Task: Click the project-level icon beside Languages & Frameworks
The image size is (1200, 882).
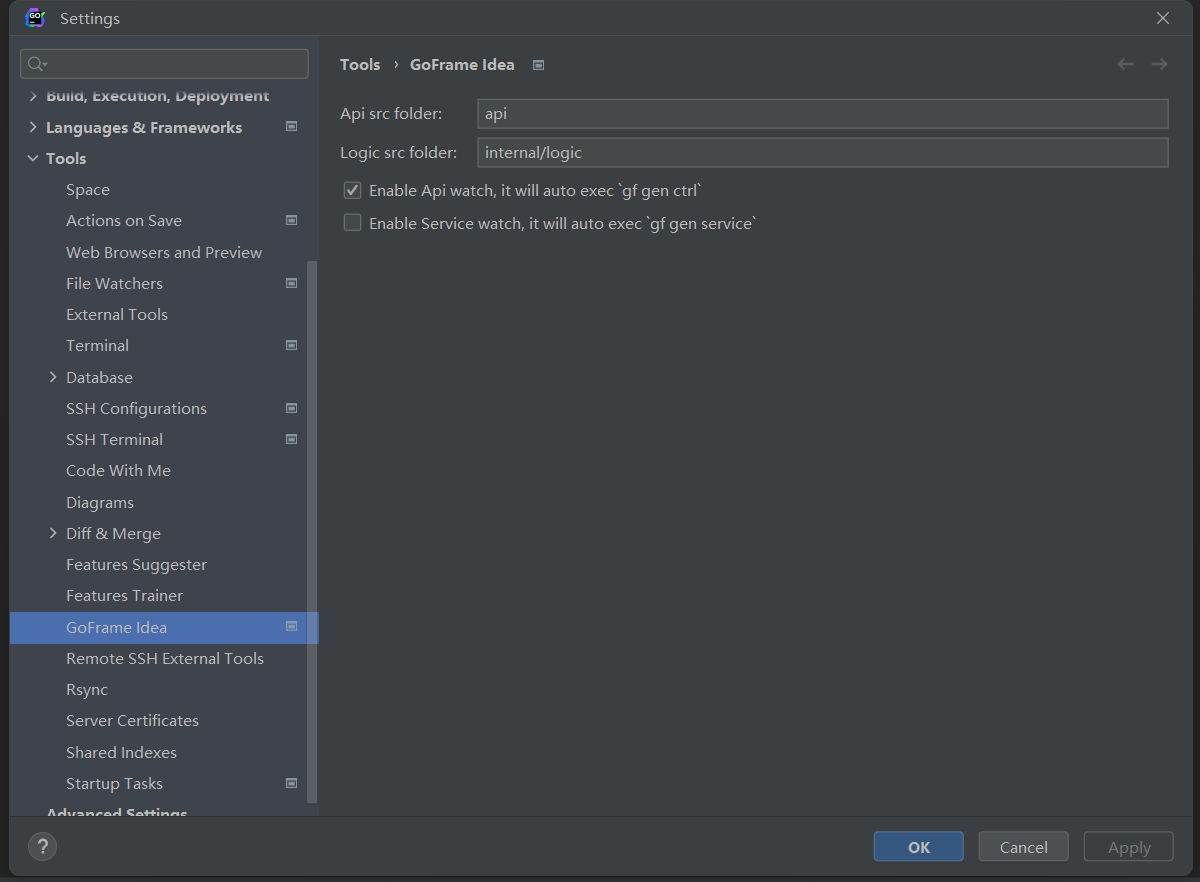Action: tap(292, 126)
